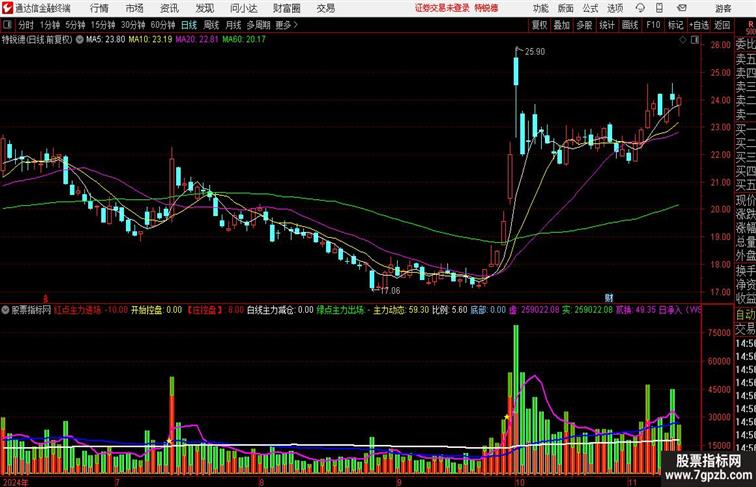Click the 统计 toolbar button
756x487 pixels.
point(607,25)
